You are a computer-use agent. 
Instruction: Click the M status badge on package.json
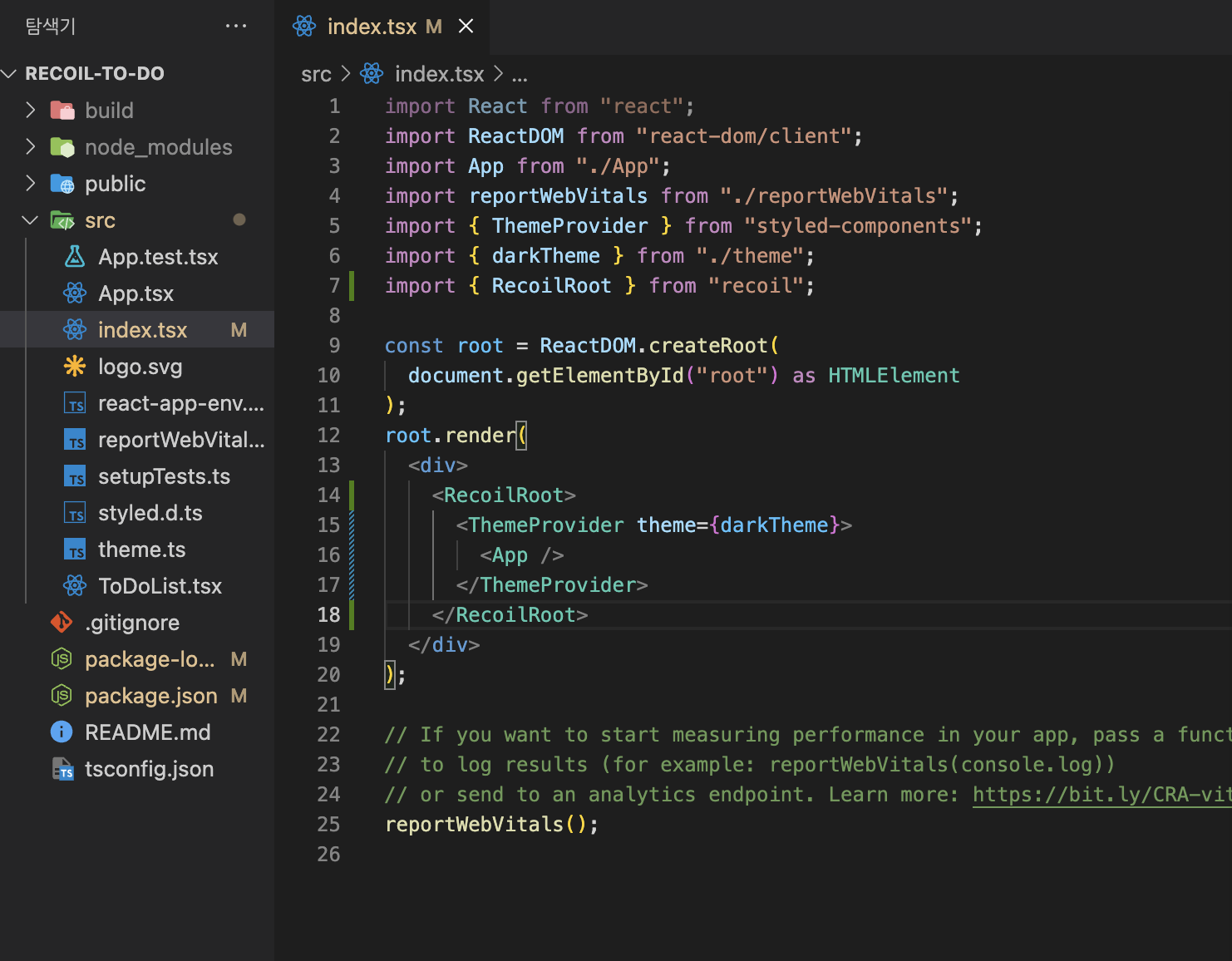[x=239, y=696]
